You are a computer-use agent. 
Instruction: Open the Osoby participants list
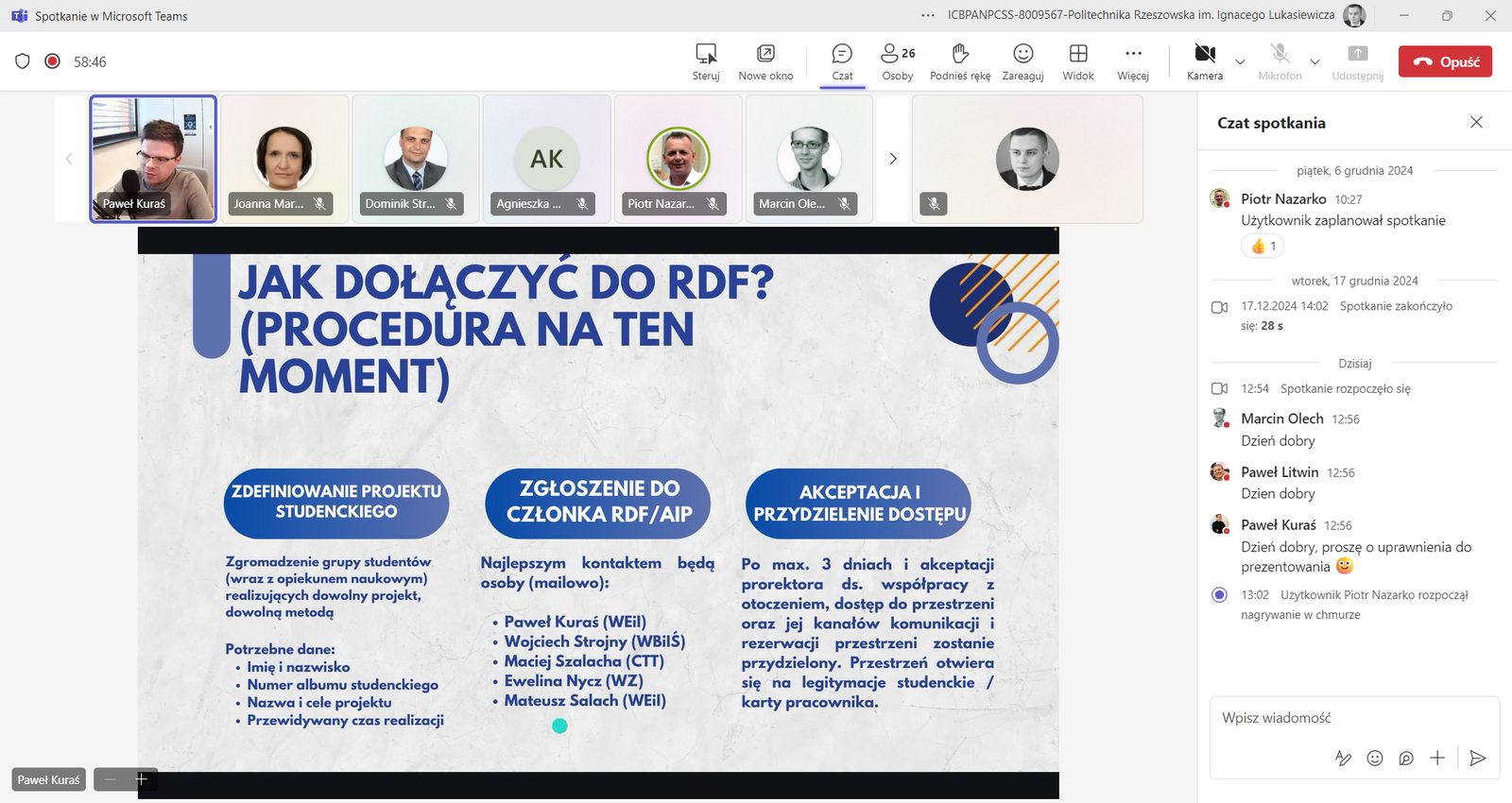897,61
